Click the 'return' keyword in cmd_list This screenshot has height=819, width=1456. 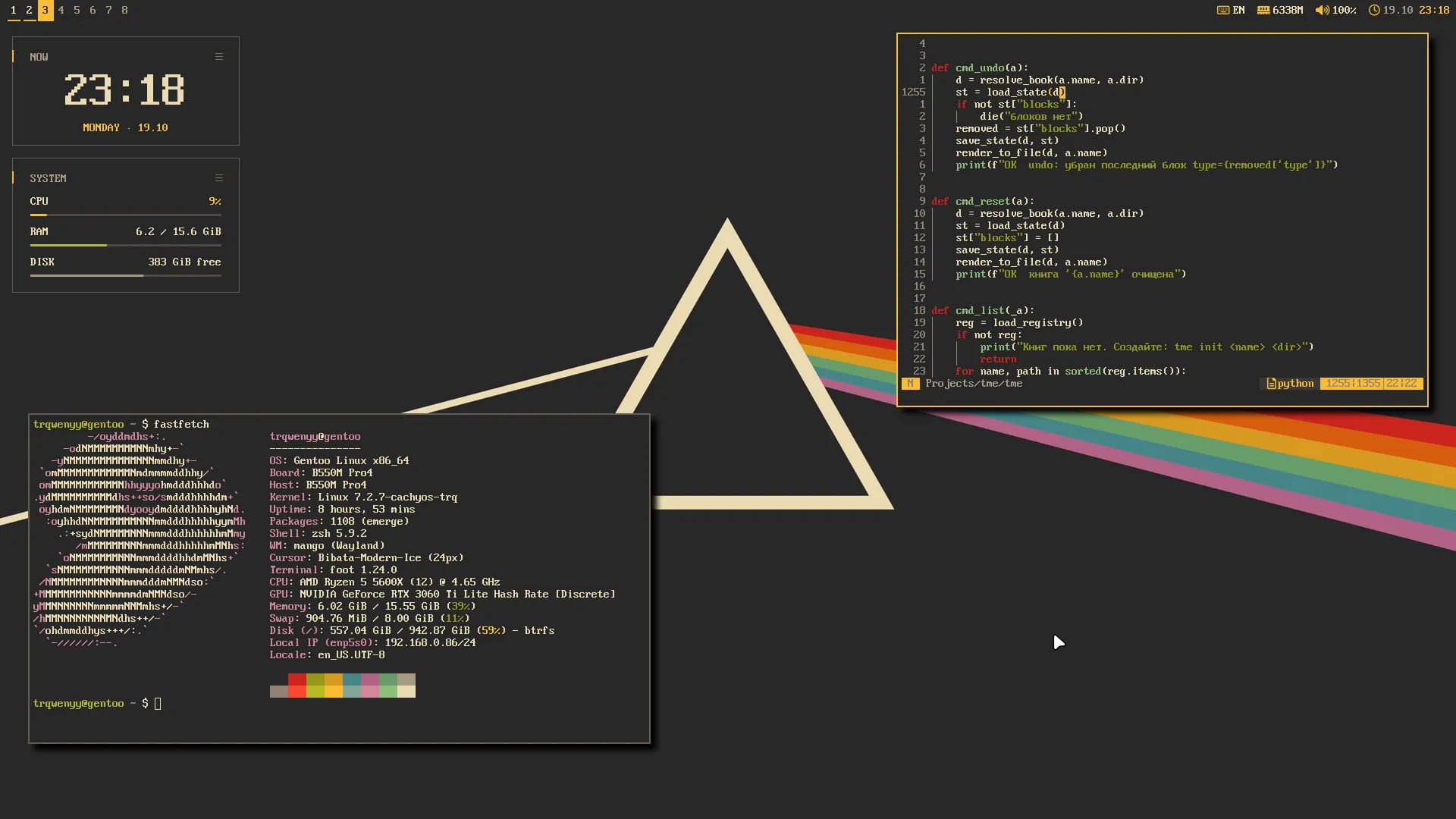(998, 359)
